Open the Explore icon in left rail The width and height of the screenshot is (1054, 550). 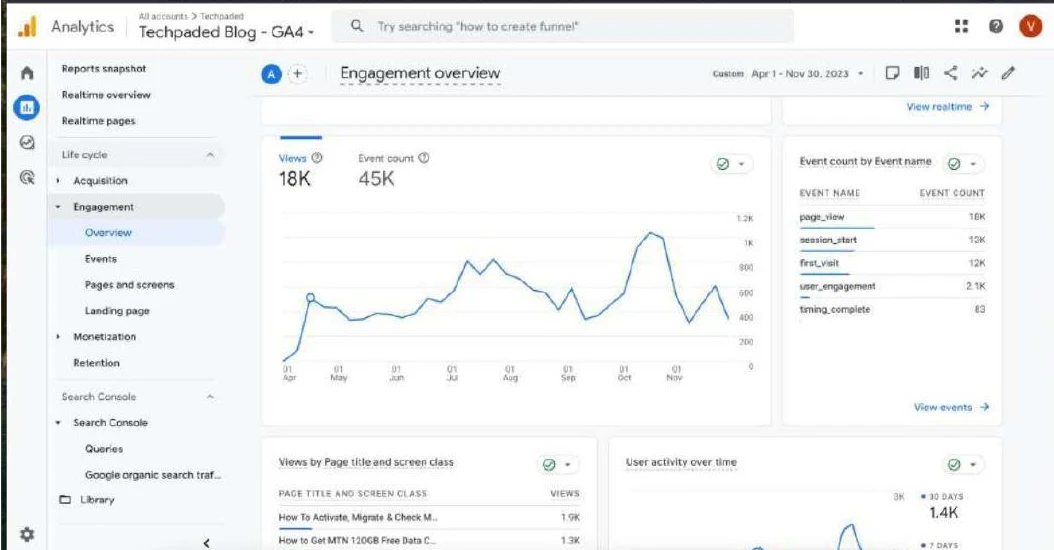point(27,143)
